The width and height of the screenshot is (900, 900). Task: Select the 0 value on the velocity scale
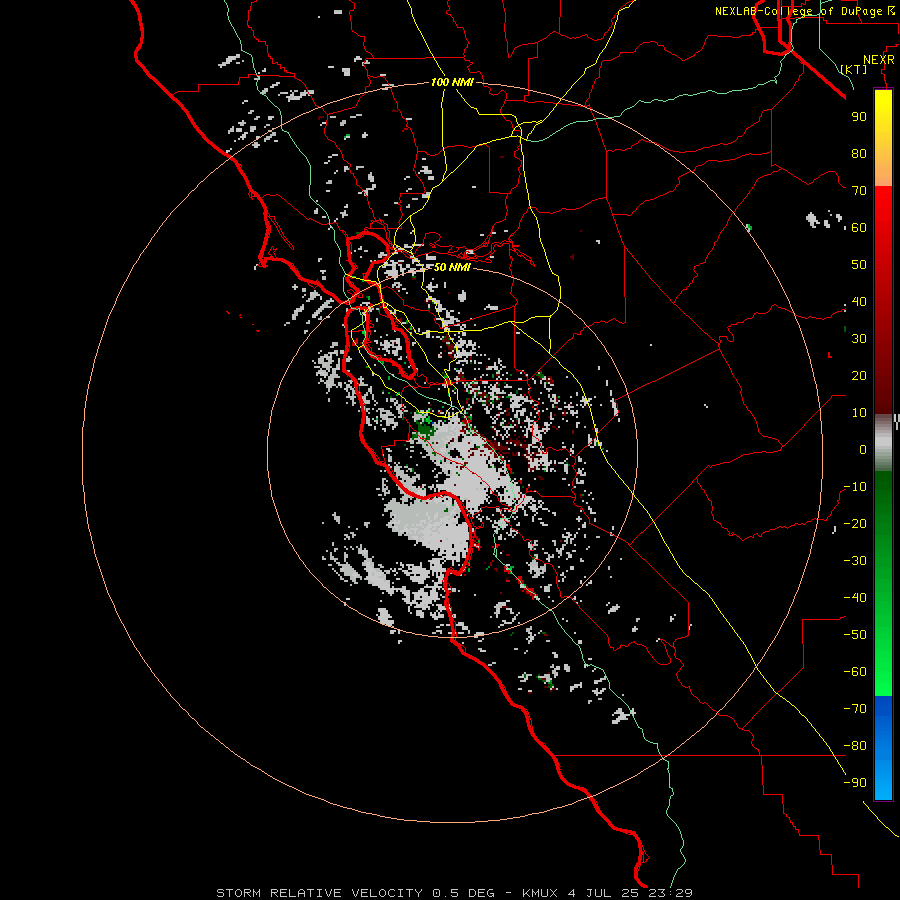pos(863,450)
